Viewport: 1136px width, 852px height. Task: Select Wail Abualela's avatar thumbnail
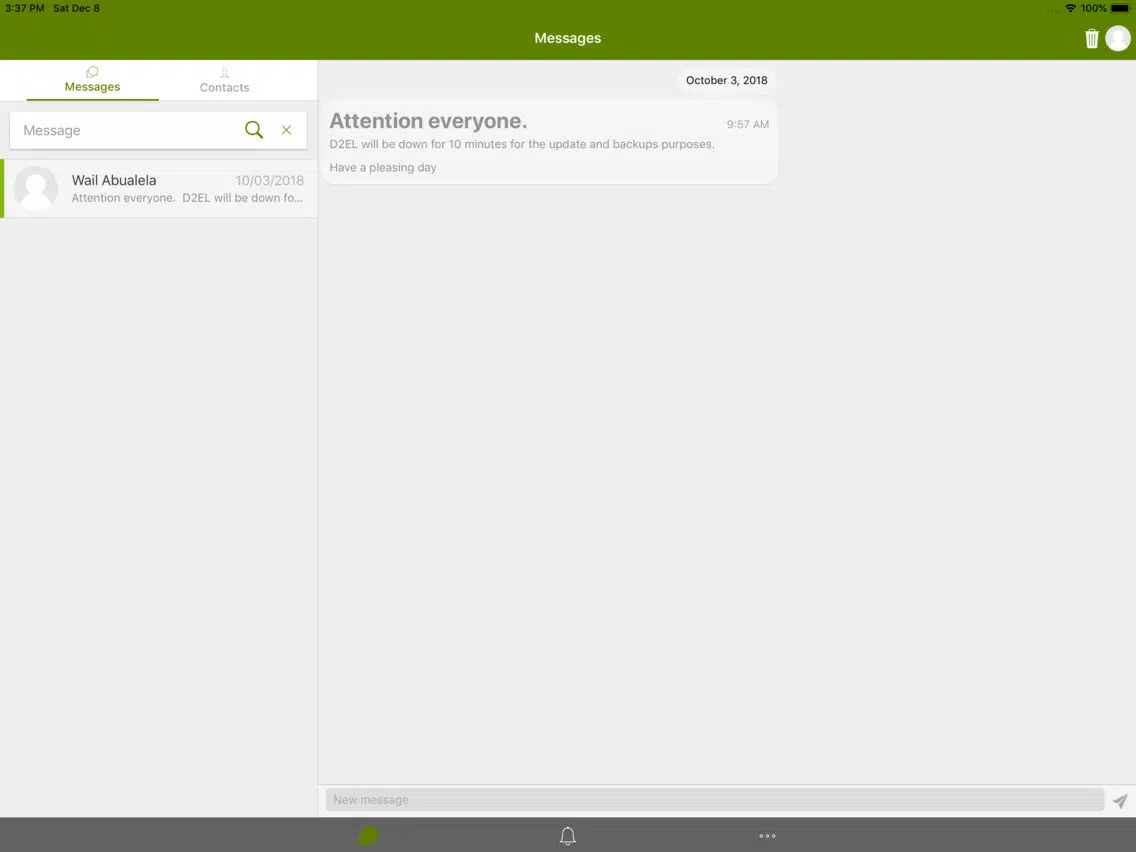[36, 188]
